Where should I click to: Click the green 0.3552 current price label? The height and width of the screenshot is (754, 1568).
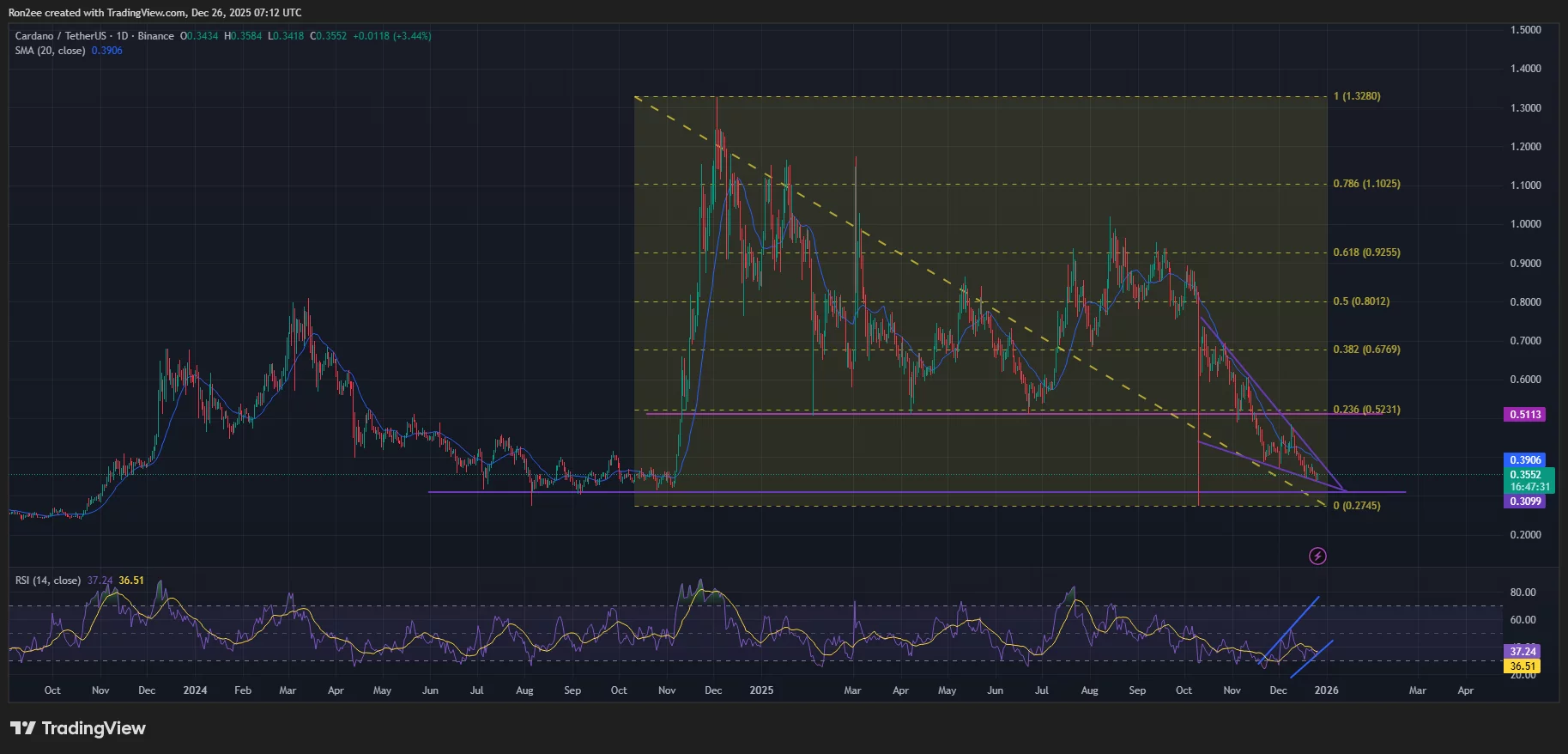[x=1525, y=475]
